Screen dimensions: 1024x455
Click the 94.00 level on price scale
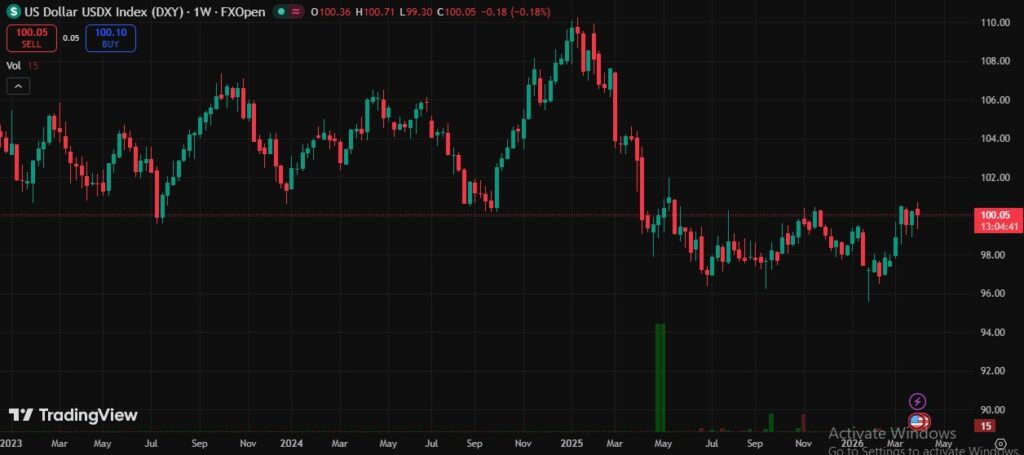993,332
